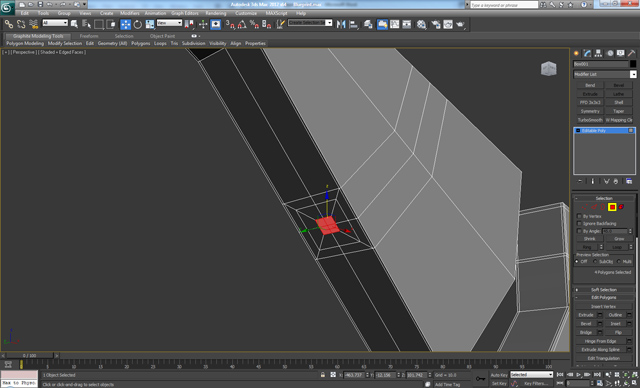Screen dimensions: 640x388
Task: Switch to the Object Paint ribbon tab
Action: tap(162, 36)
